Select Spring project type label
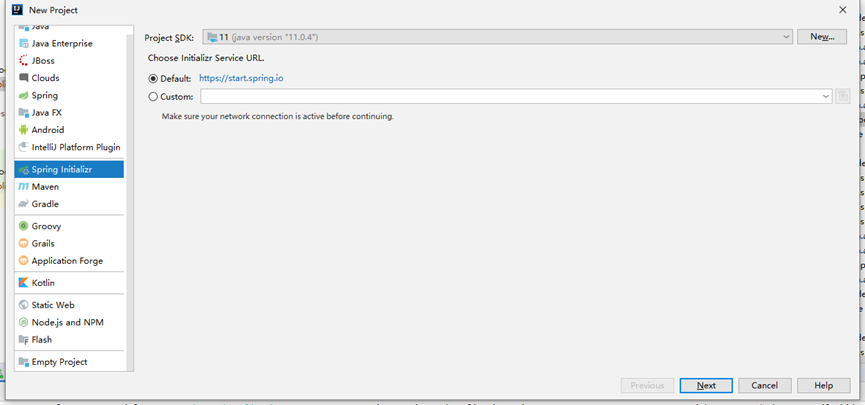 (45, 95)
